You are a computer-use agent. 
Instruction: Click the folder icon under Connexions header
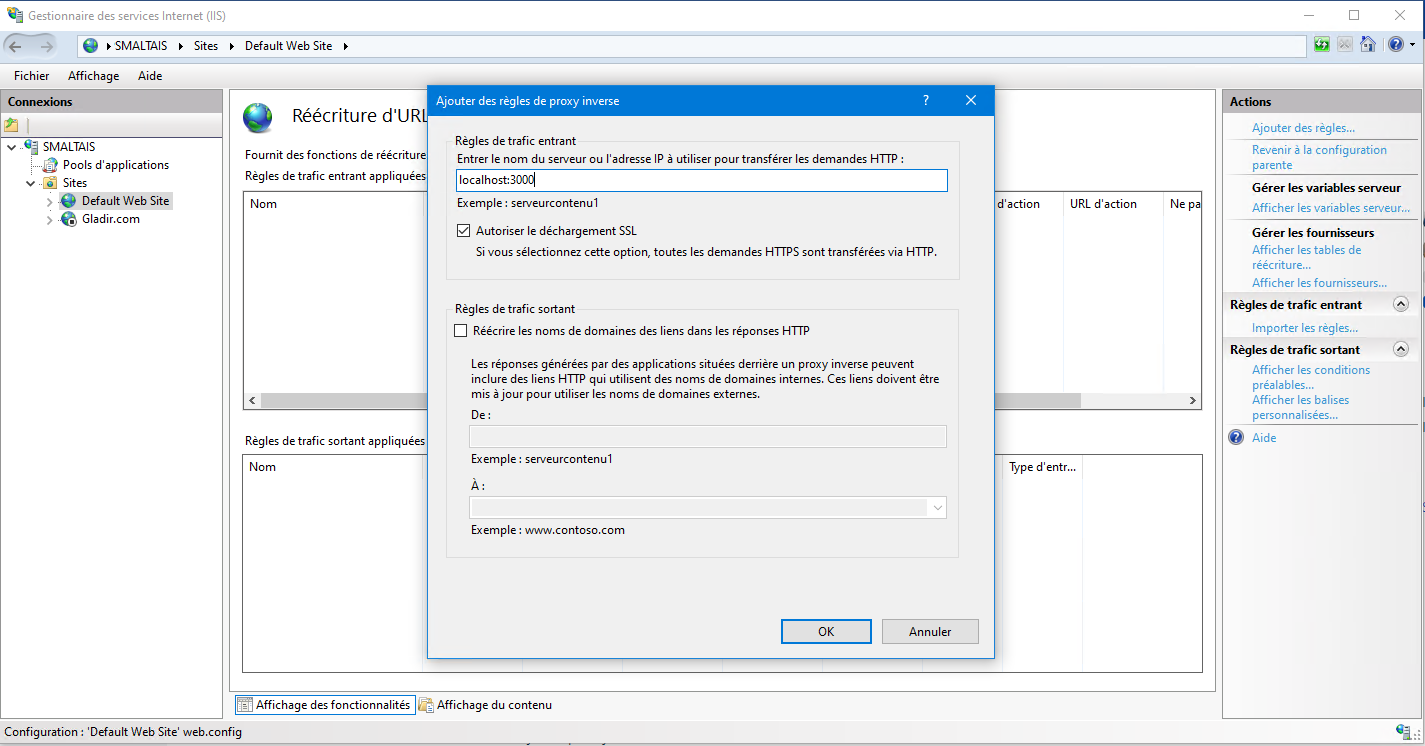tap(12, 125)
